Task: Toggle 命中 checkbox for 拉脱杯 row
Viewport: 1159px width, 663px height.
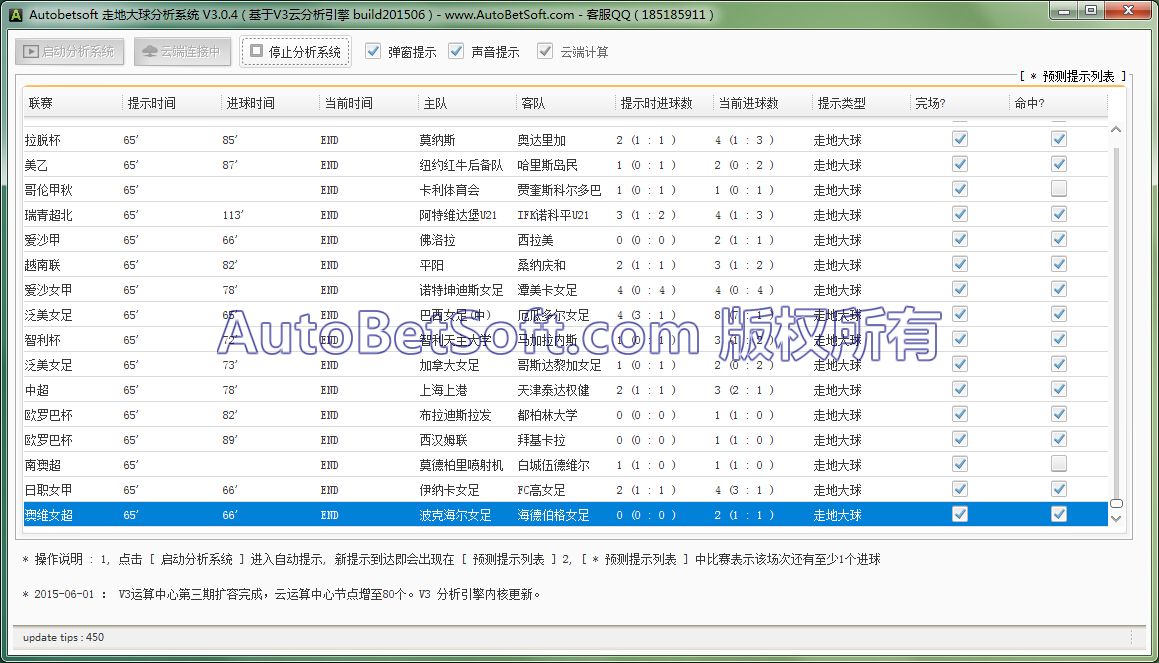Action: click(1059, 139)
